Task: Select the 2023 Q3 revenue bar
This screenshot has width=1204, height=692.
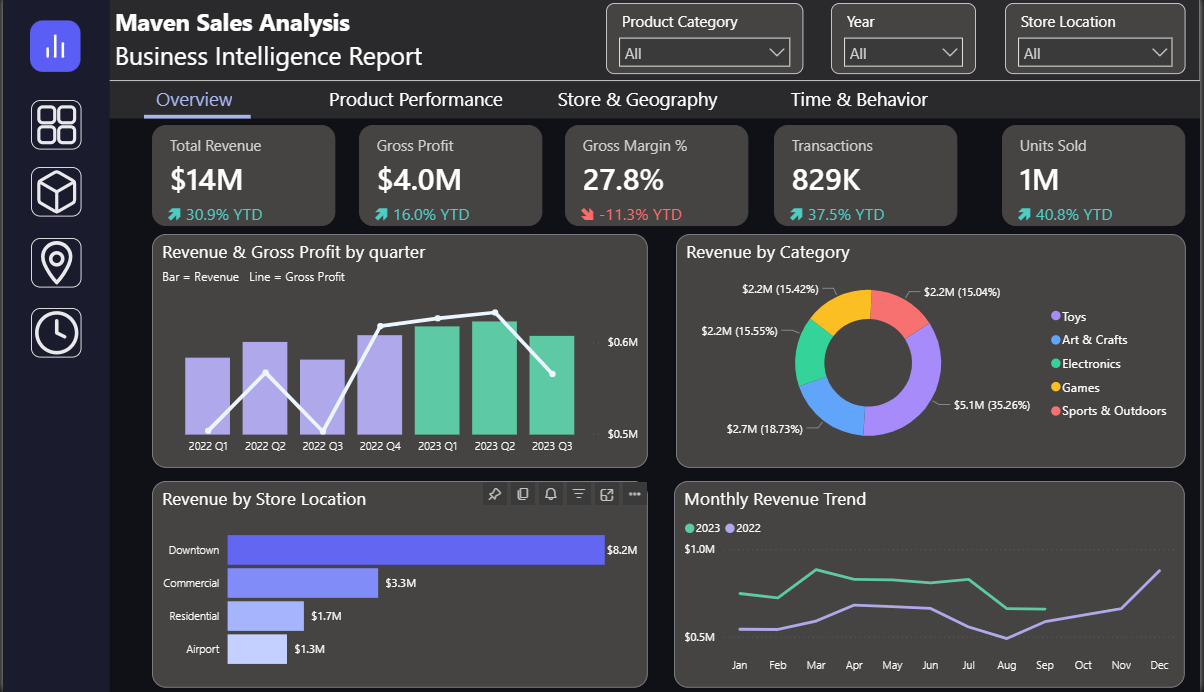Action: tap(552, 385)
